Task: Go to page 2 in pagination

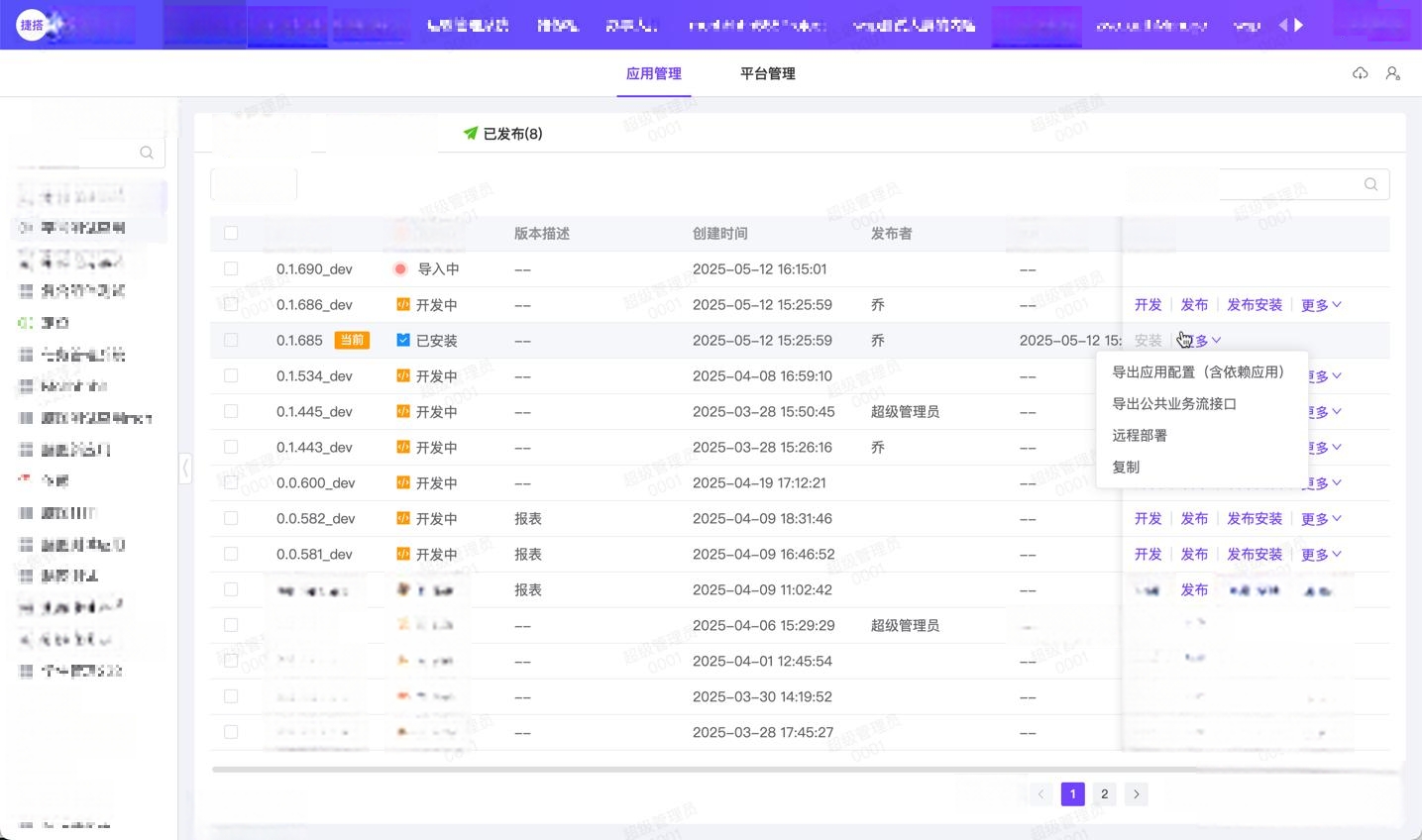Action: point(1105,794)
